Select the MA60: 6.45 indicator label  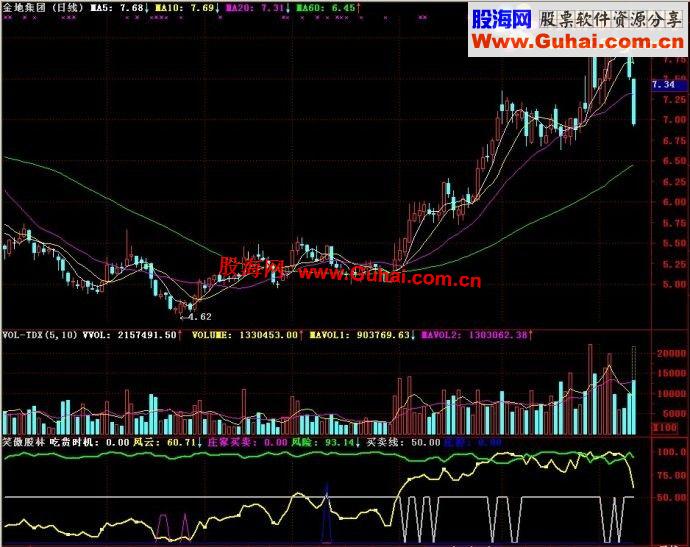click(x=328, y=7)
